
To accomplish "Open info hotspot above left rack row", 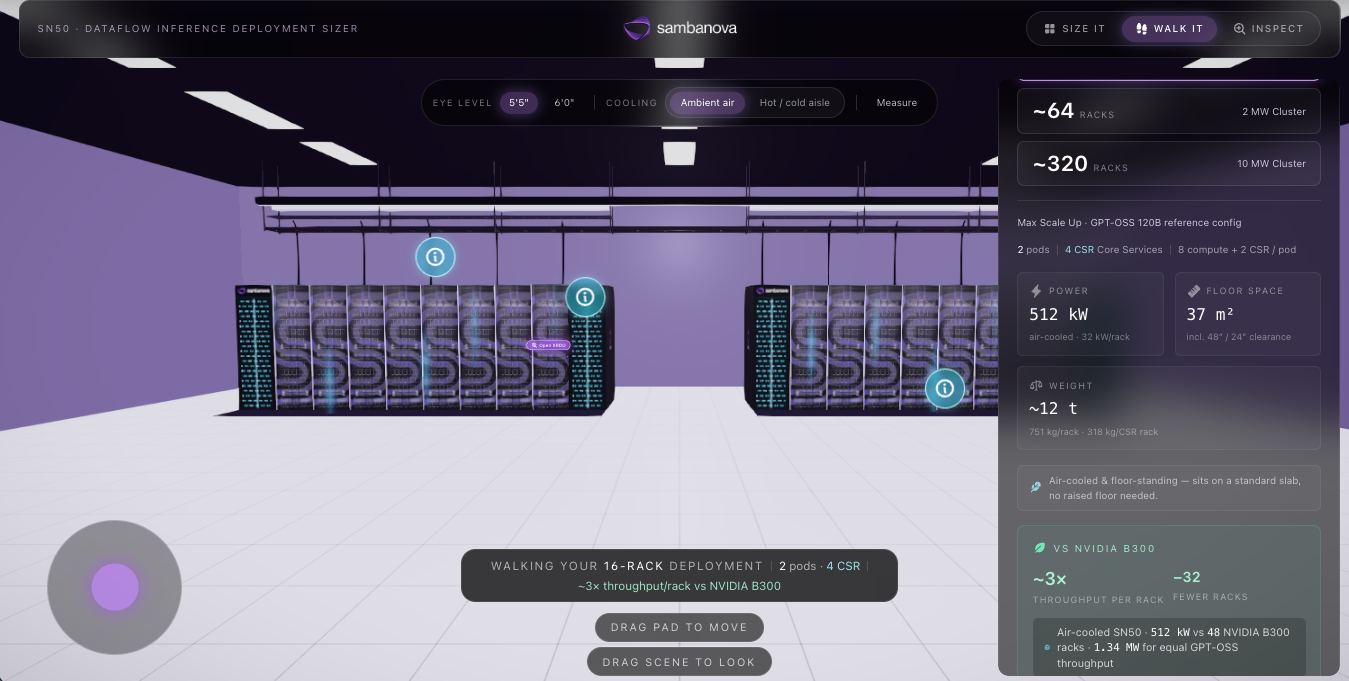I will tap(435, 257).
